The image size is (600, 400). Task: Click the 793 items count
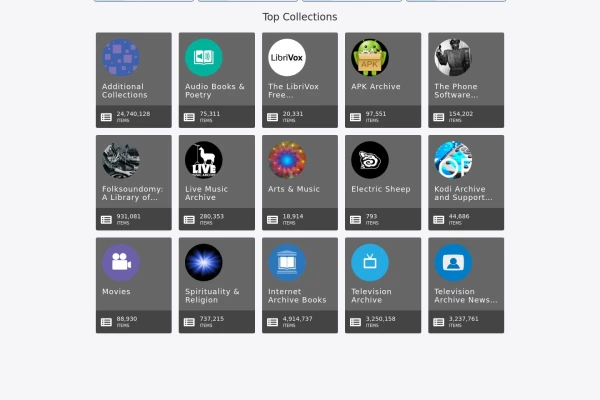pyautogui.click(x=372, y=219)
